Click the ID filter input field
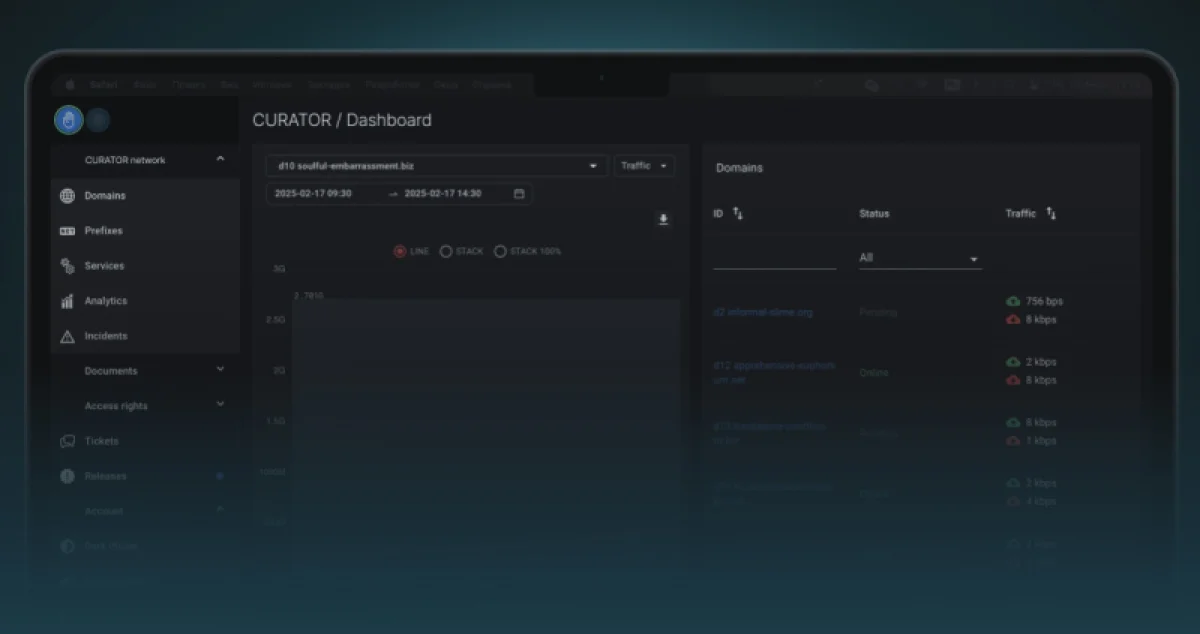1200x634 pixels. 774,258
